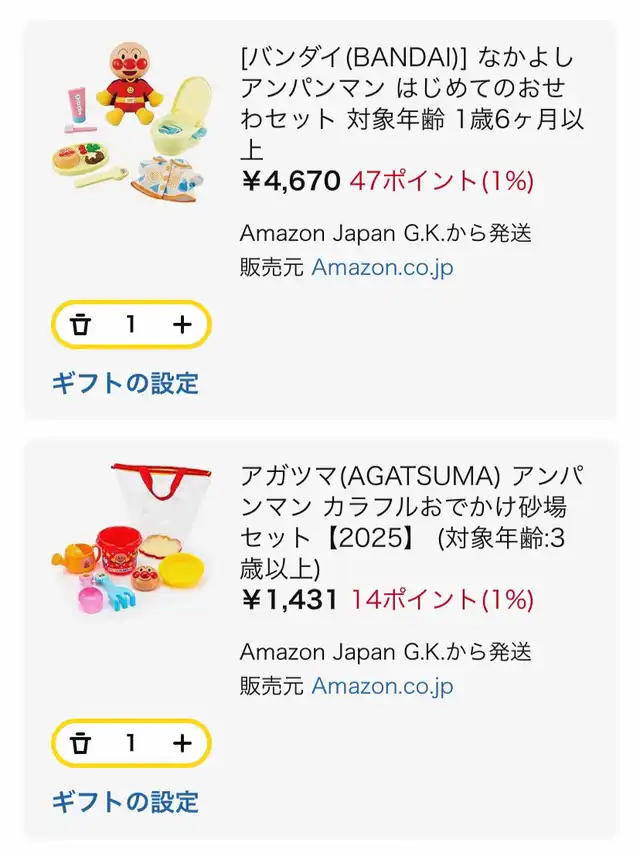Open Amazon.co.jp seller link for Agatsuma item
The height and width of the screenshot is (853, 640).
[382, 686]
